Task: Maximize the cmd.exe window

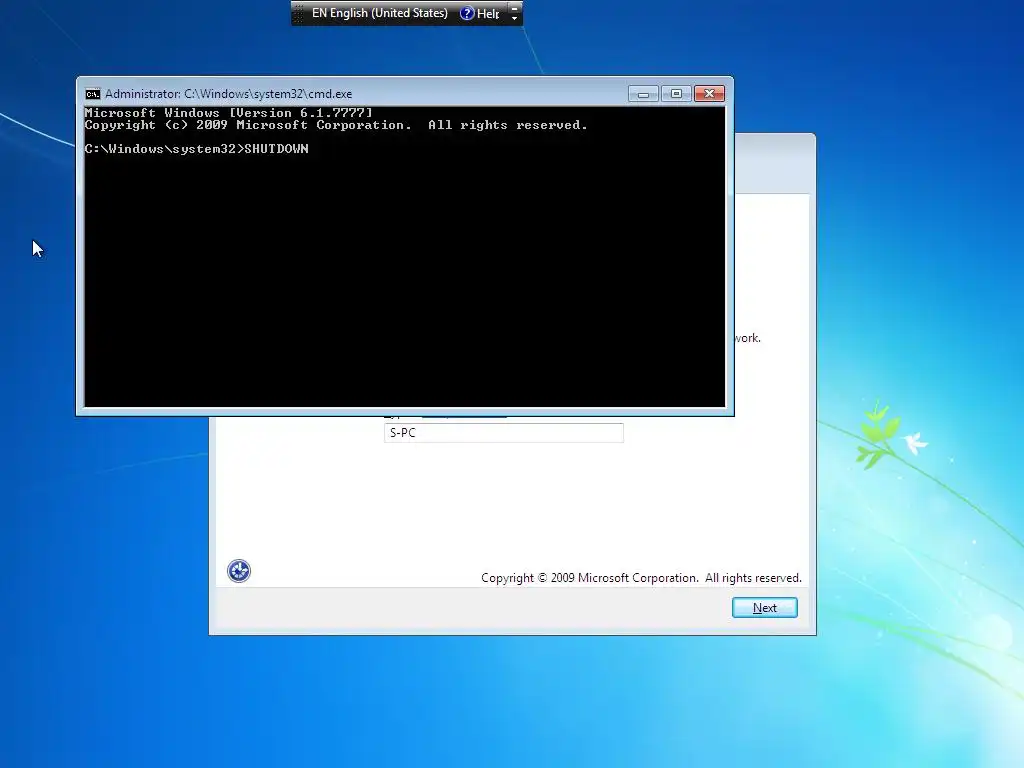Action: click(x=677, y=94)
